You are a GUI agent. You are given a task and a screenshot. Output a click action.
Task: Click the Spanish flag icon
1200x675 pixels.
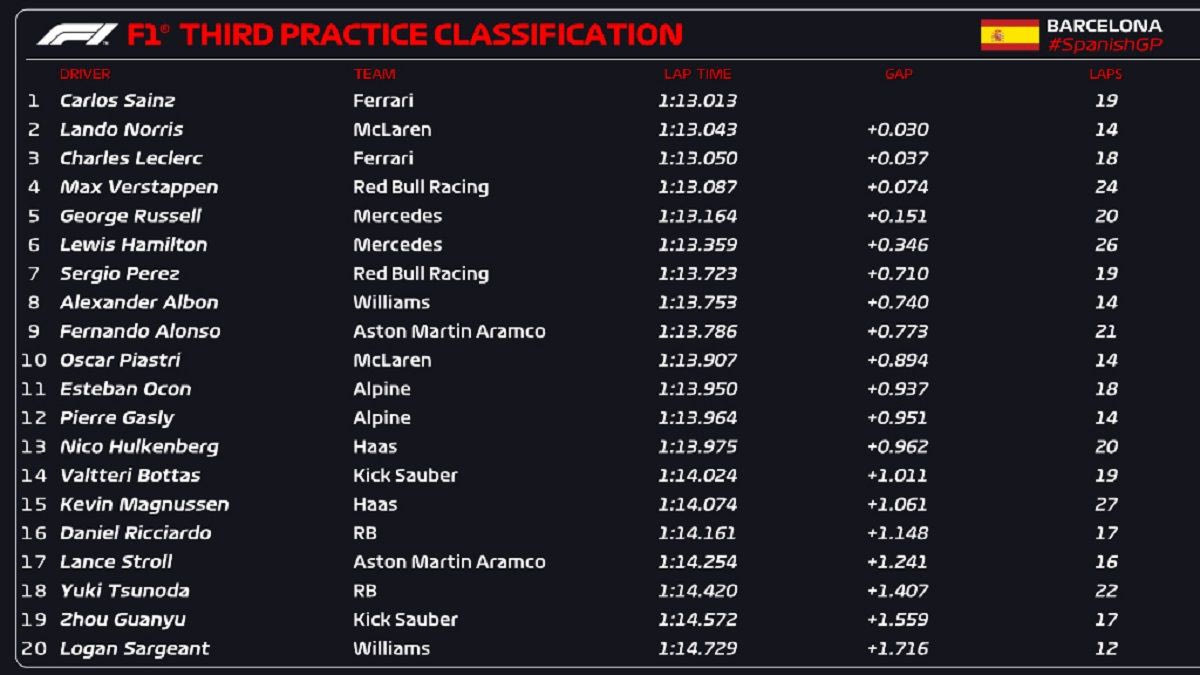[x=1009, y=35]
